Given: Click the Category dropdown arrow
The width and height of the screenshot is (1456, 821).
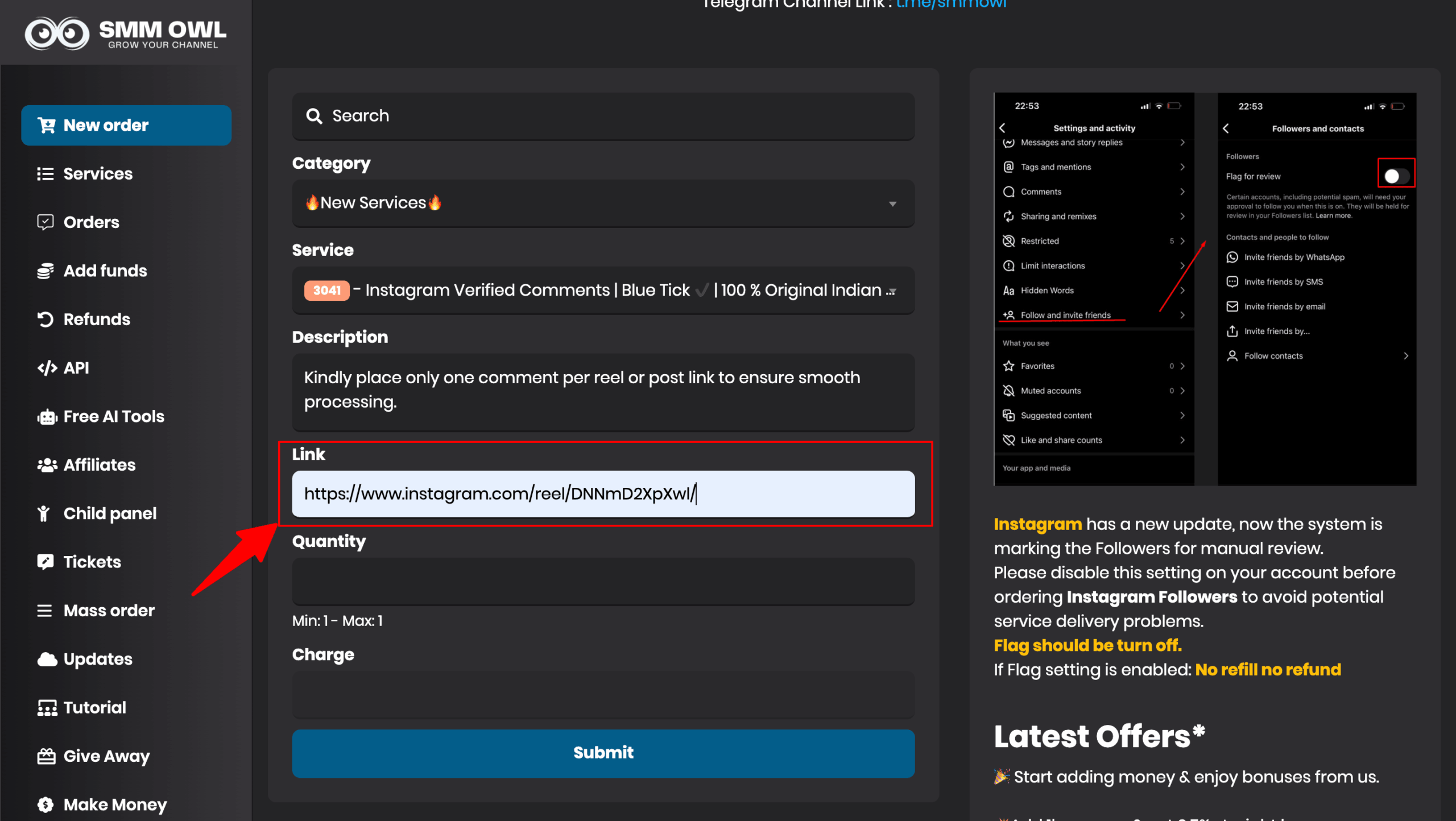Looking at the screenshot, I should [x=892, y=204].
